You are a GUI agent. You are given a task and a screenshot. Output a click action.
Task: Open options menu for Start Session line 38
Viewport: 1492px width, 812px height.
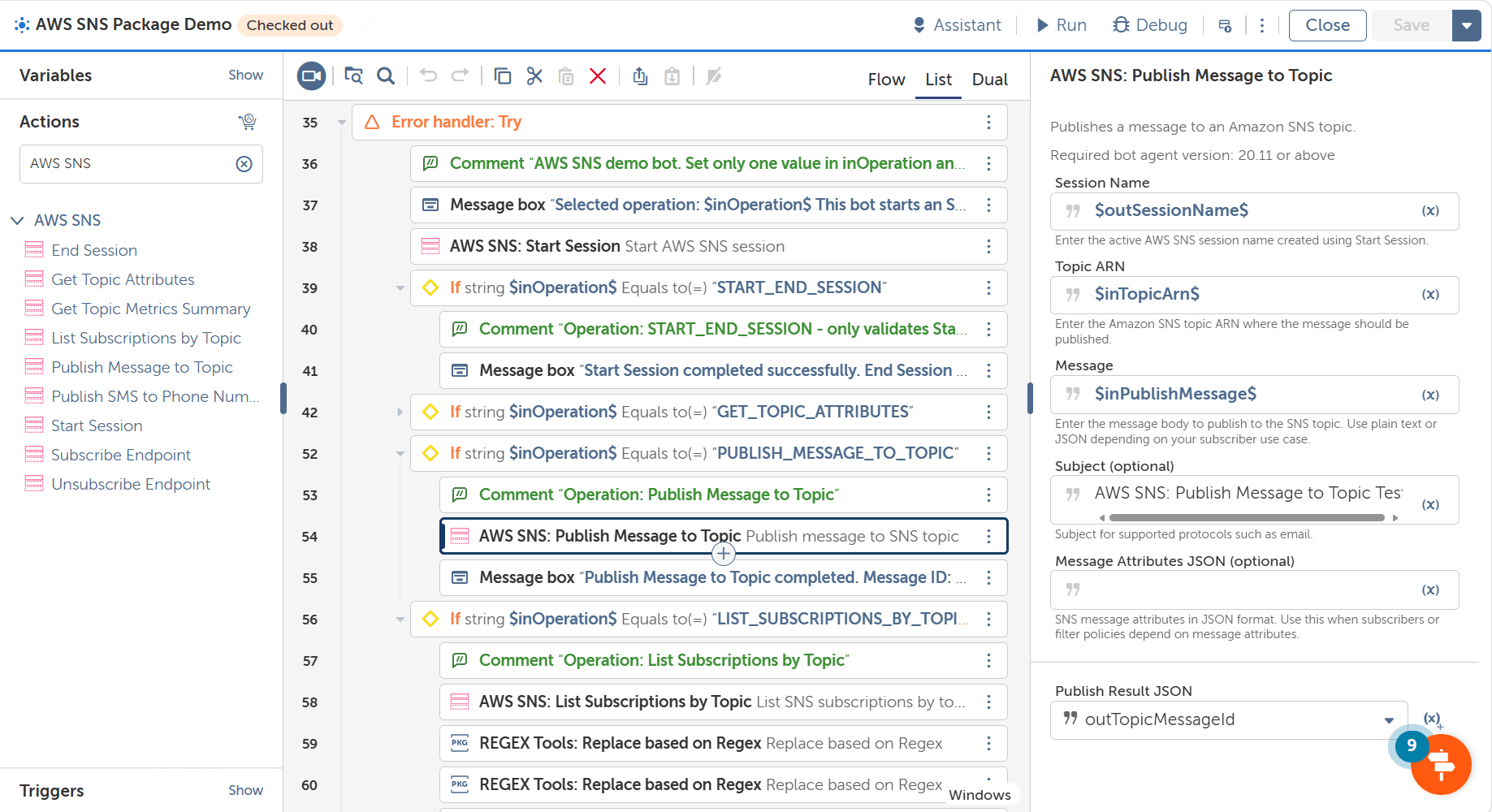pyautogui.click(x=988, y=246)
